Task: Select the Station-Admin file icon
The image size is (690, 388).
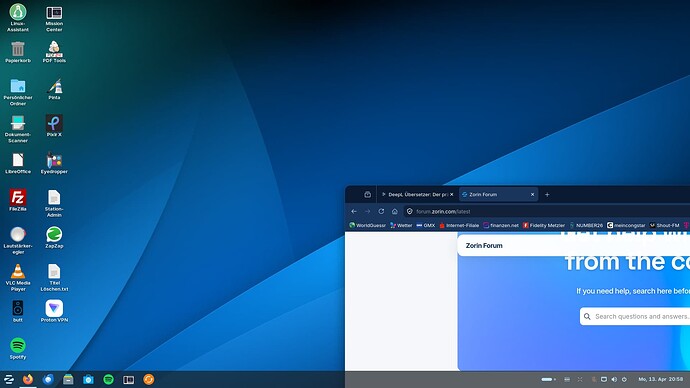Action: click(x=54, y=203)
